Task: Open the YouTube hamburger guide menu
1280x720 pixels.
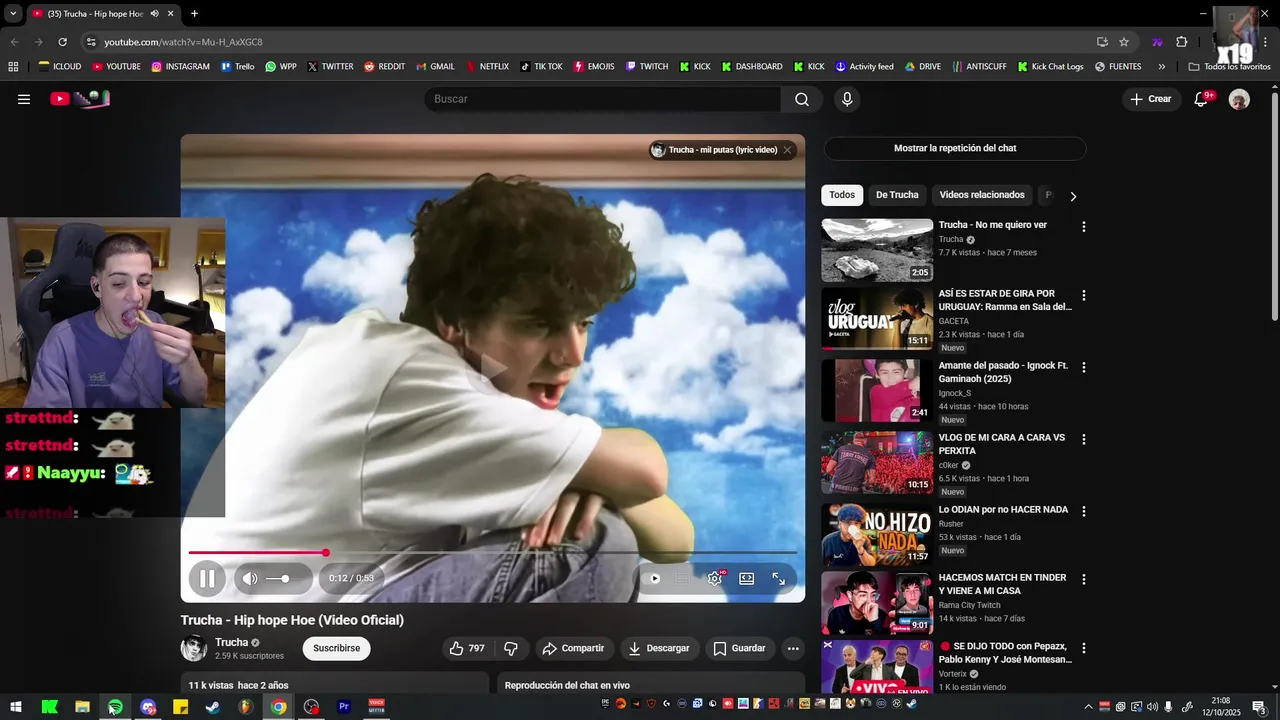Action: point(24,99)
